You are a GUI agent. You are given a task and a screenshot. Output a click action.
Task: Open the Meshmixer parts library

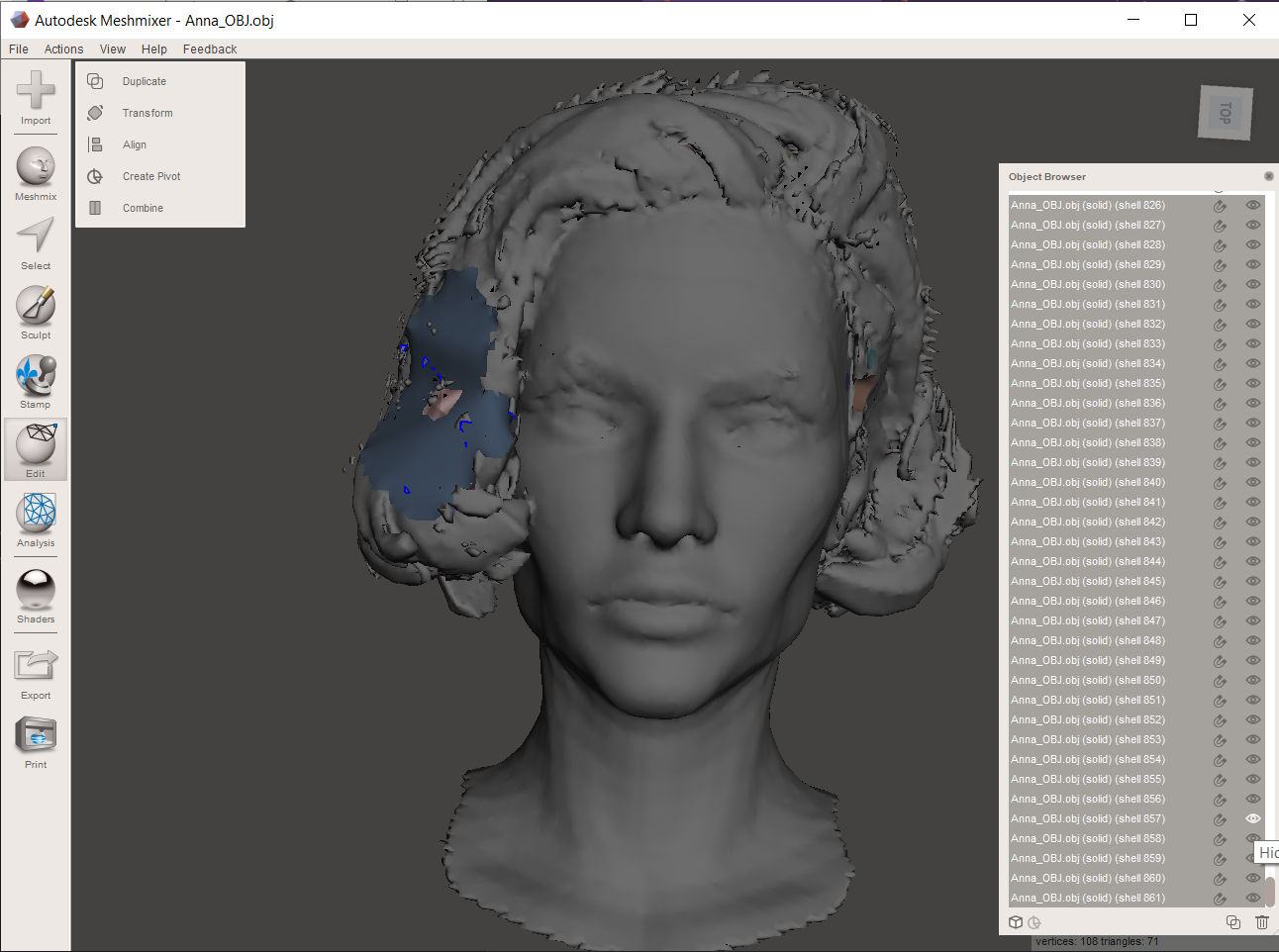[x=36, y=173]
